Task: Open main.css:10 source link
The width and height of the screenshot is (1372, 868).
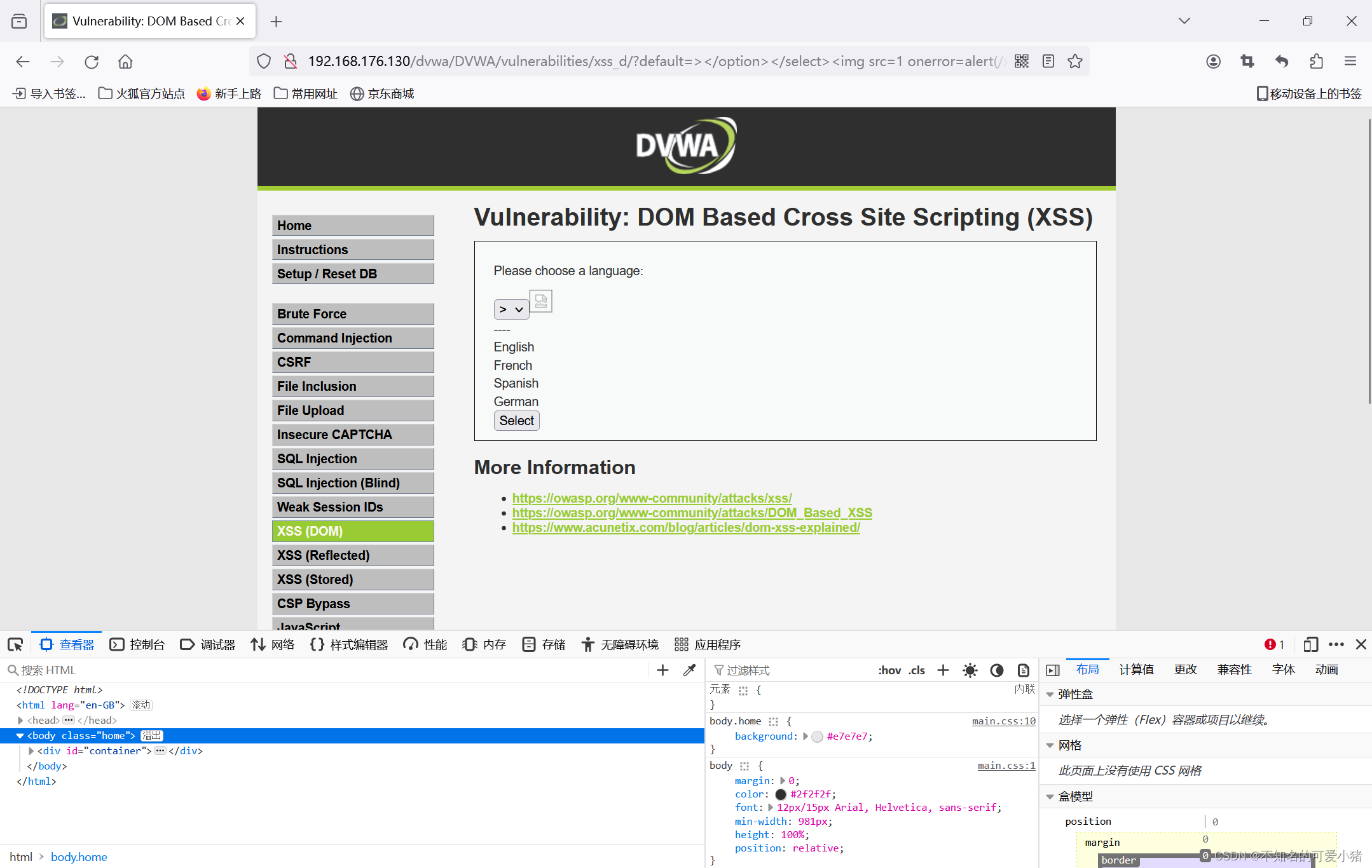Action: (x=1003, y=721)
